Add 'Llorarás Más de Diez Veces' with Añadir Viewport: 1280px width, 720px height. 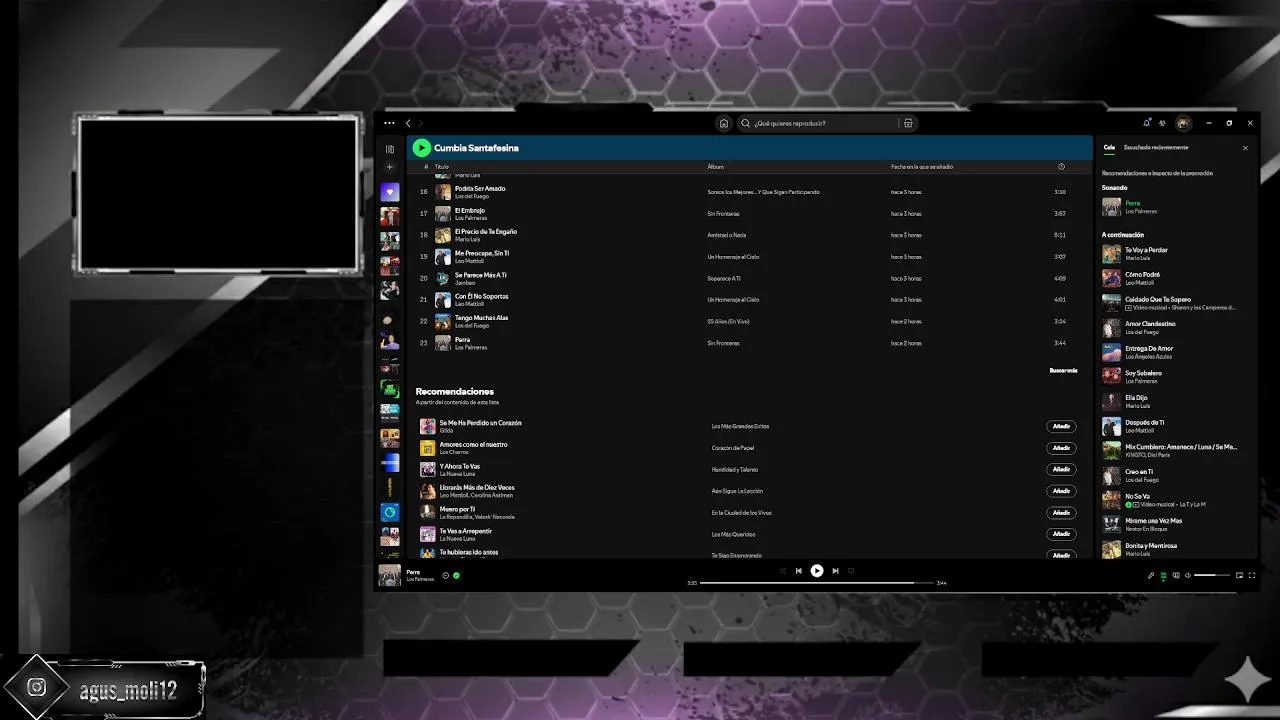1061,491
